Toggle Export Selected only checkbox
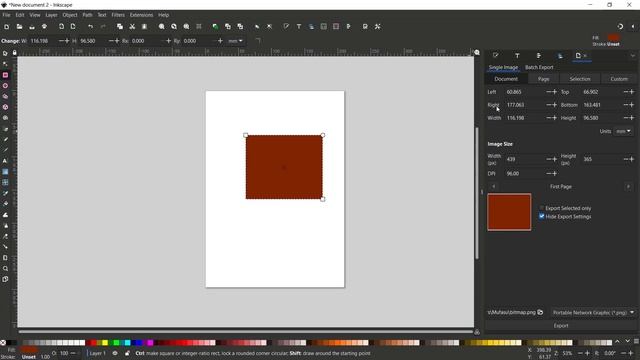Image resolution: width=640 pixels, height=360 pixels. point(542,208)
